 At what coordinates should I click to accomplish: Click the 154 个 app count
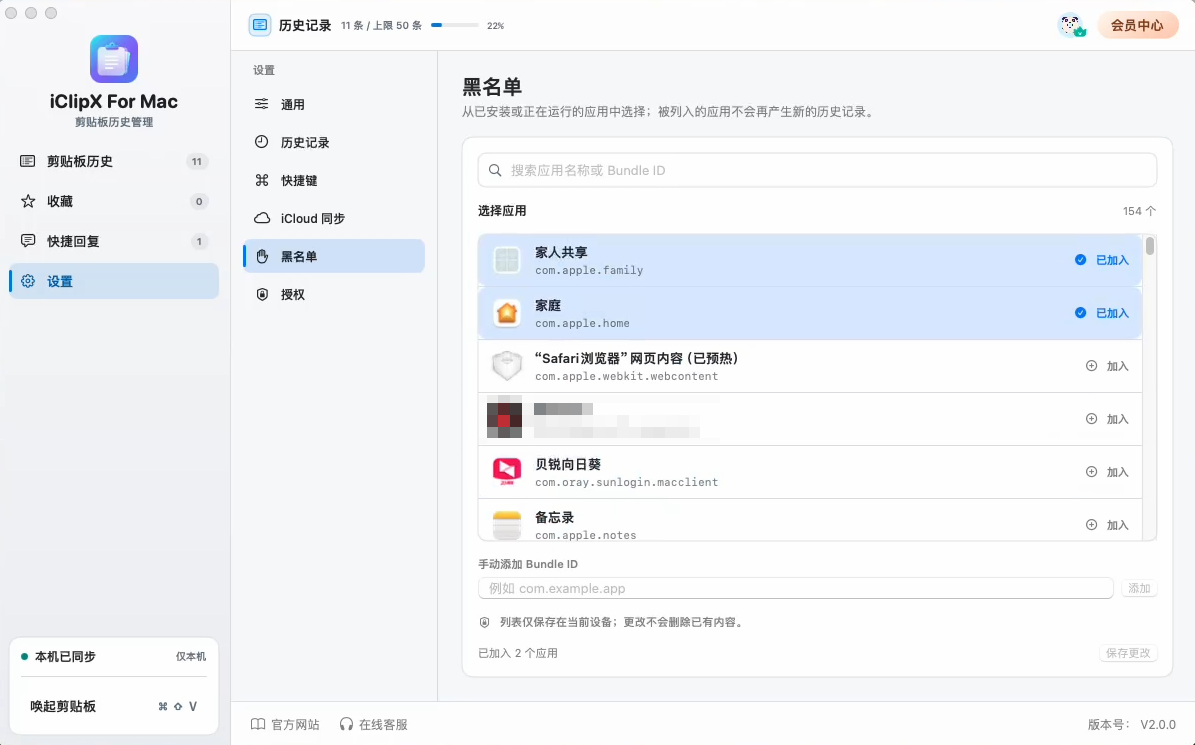pos(1139,211)
